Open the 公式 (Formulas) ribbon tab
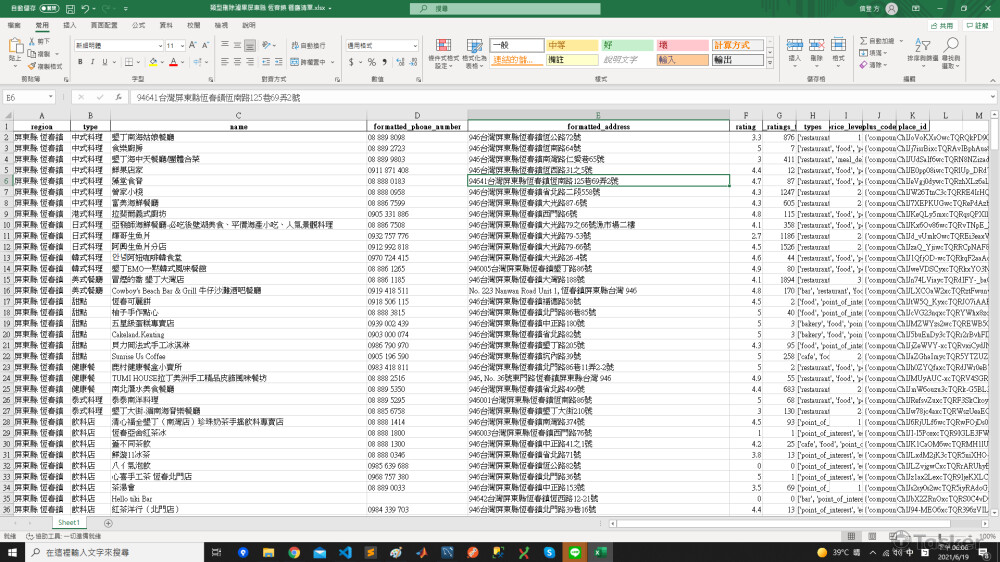1000x562 pixels. (x=138, y=24)
